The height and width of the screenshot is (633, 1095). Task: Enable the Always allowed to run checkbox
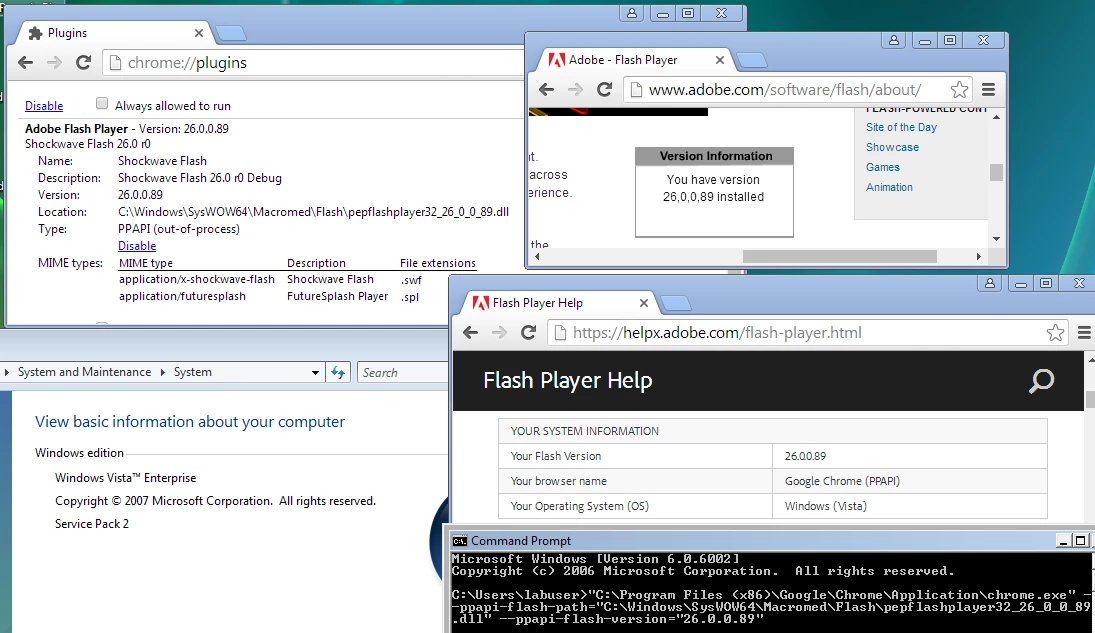coord(102,104)
